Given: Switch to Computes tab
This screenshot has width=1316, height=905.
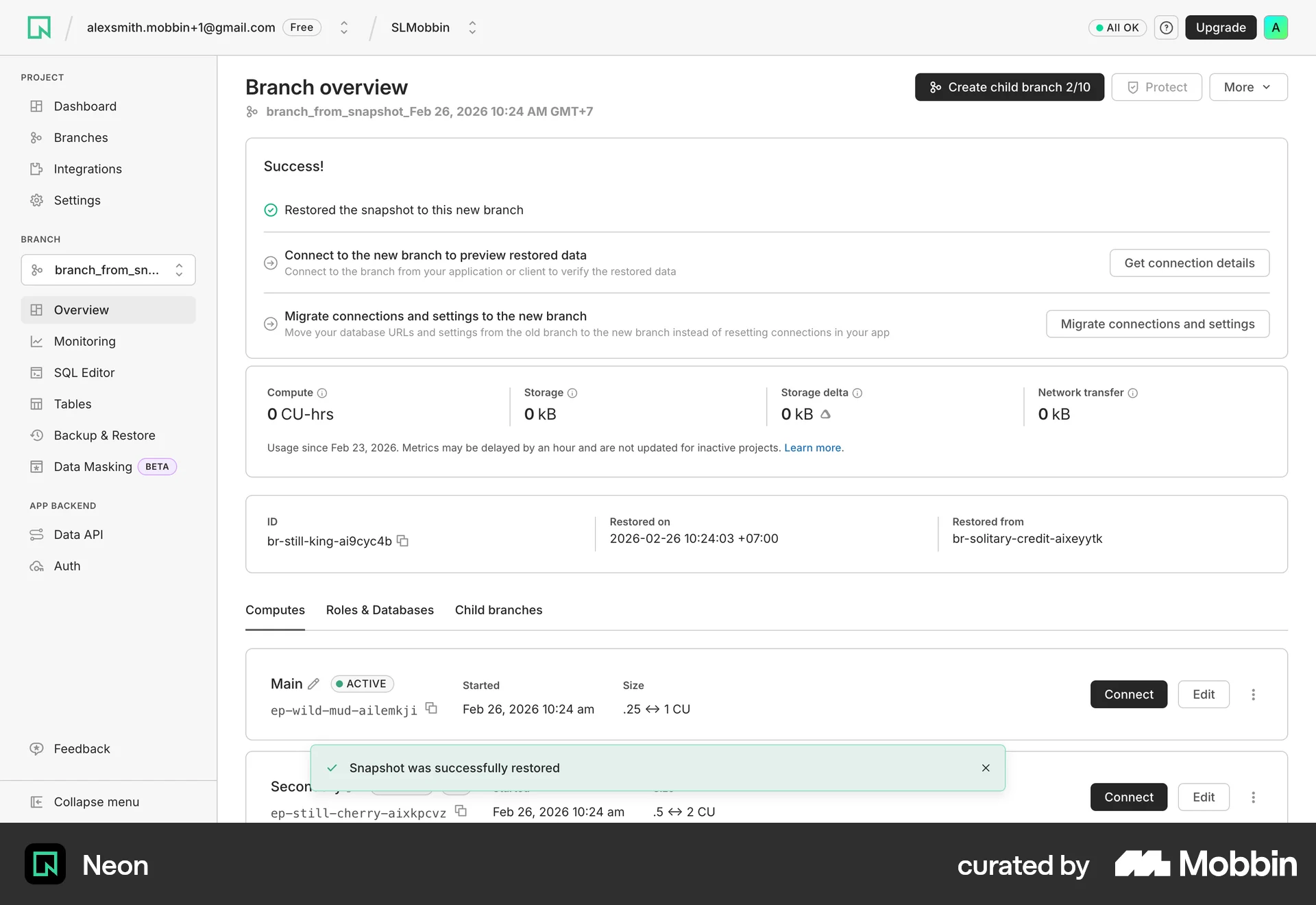Looking at the screenshot, I should (275, 610).
